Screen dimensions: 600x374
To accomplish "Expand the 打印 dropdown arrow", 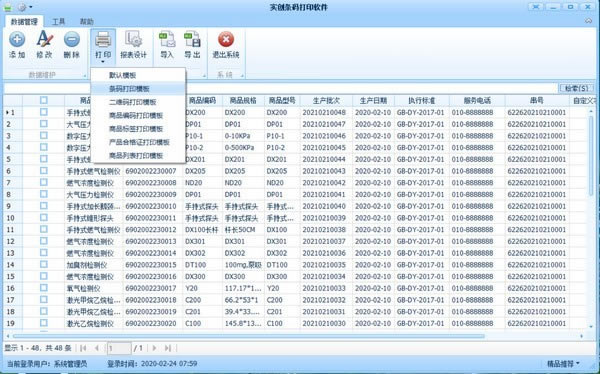I will [x=103, y=62].
